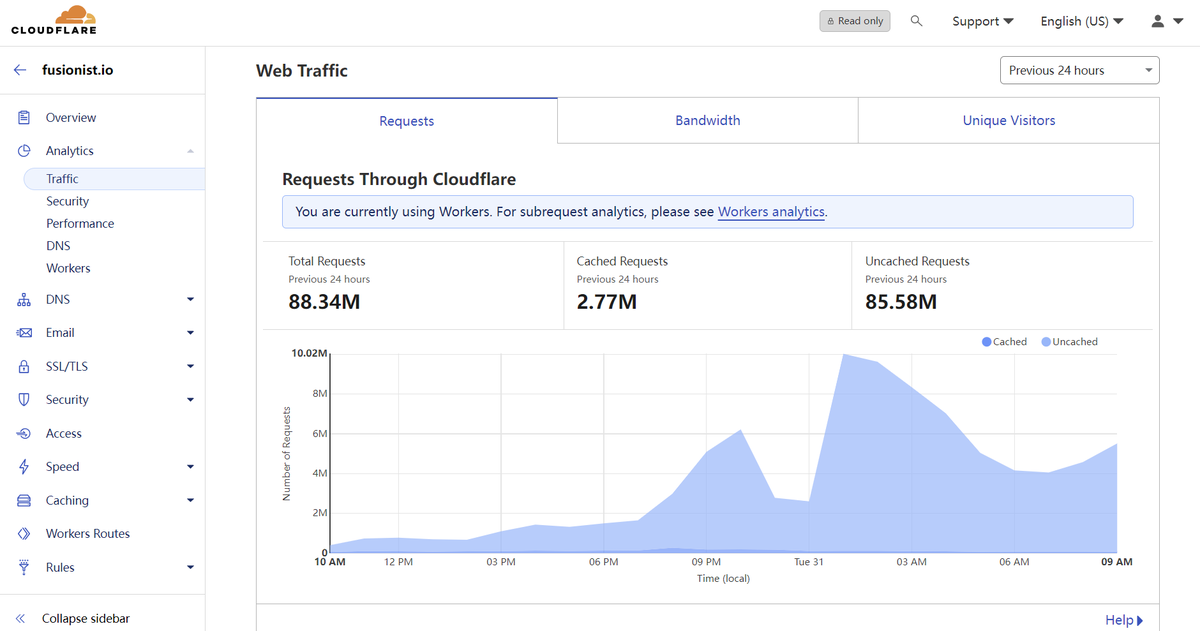Open search with magnifier icon
Viewport: 1200px width, 631px height.
click(916, 21)
